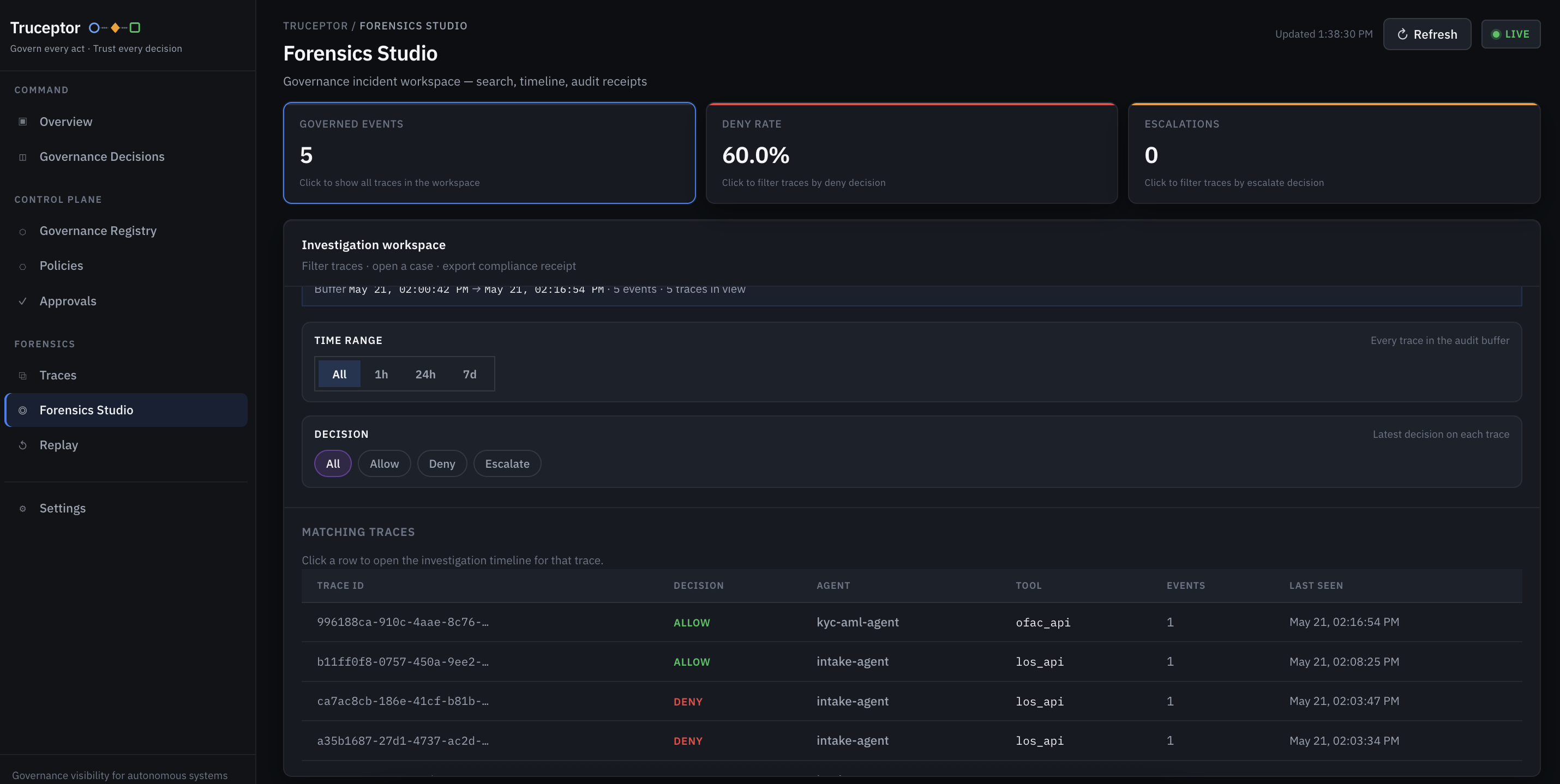This screenshot has width=1560, height=784.
Task: Click the DECISION column header
Action: 698,586
